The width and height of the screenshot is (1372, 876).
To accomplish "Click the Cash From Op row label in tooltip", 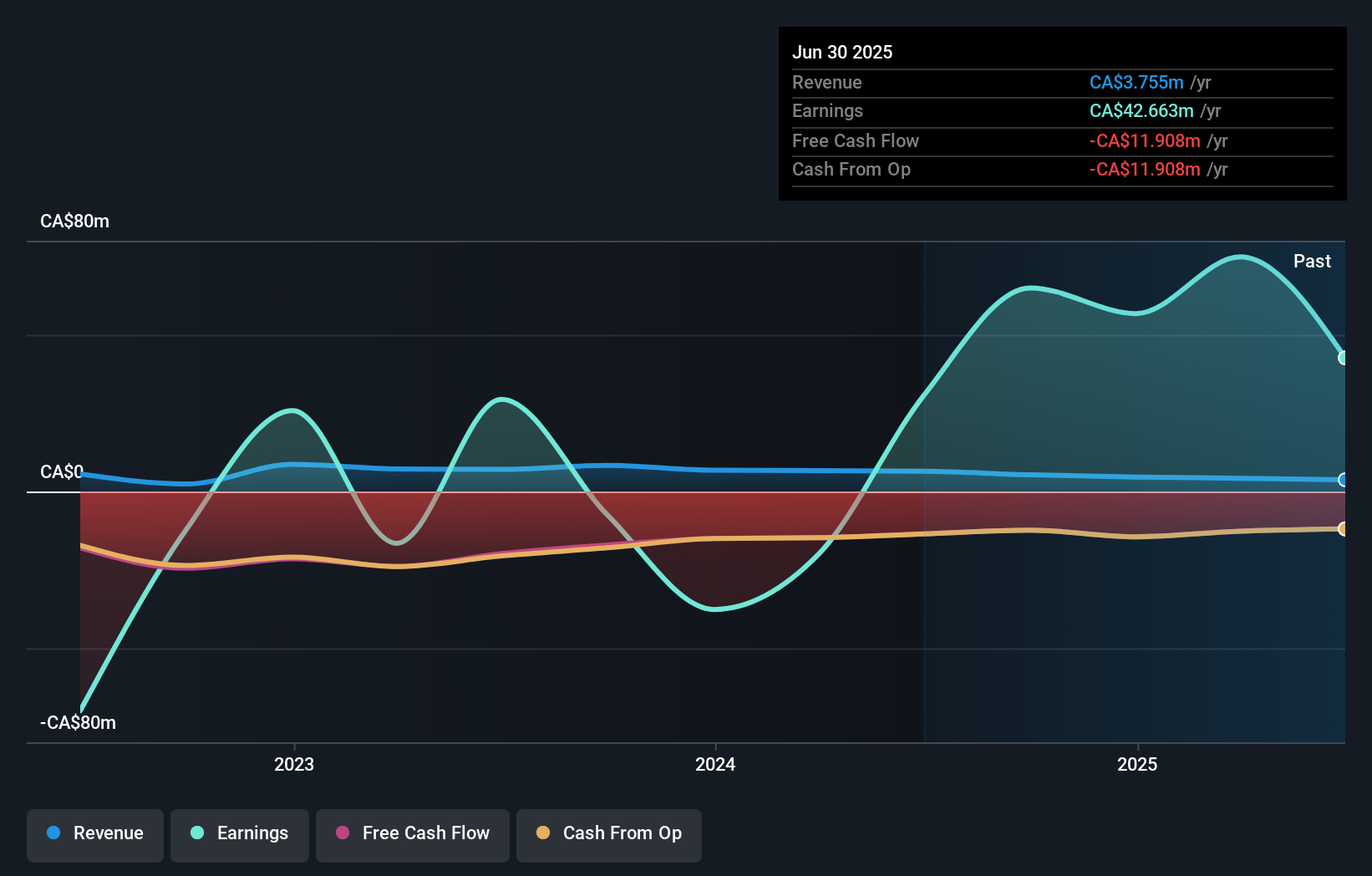I will tap(851, 170).
